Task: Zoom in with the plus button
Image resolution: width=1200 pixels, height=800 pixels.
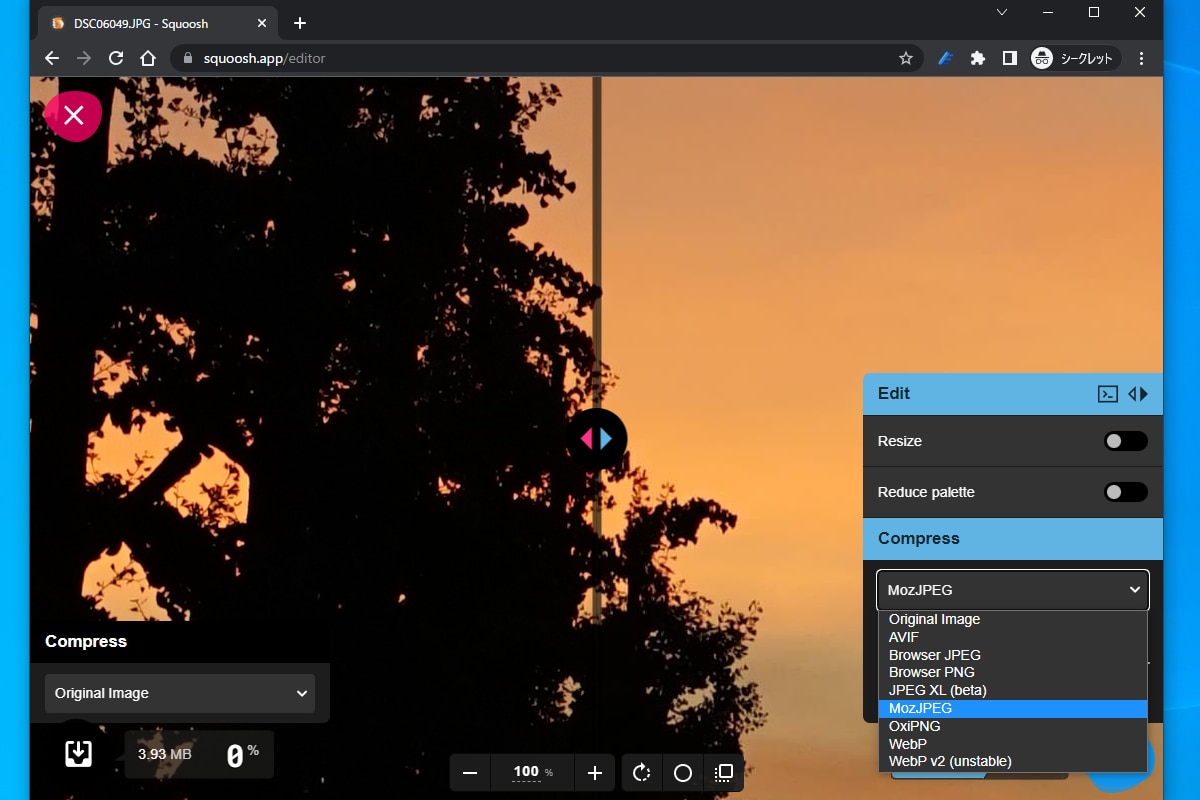Action: point(595,773)
